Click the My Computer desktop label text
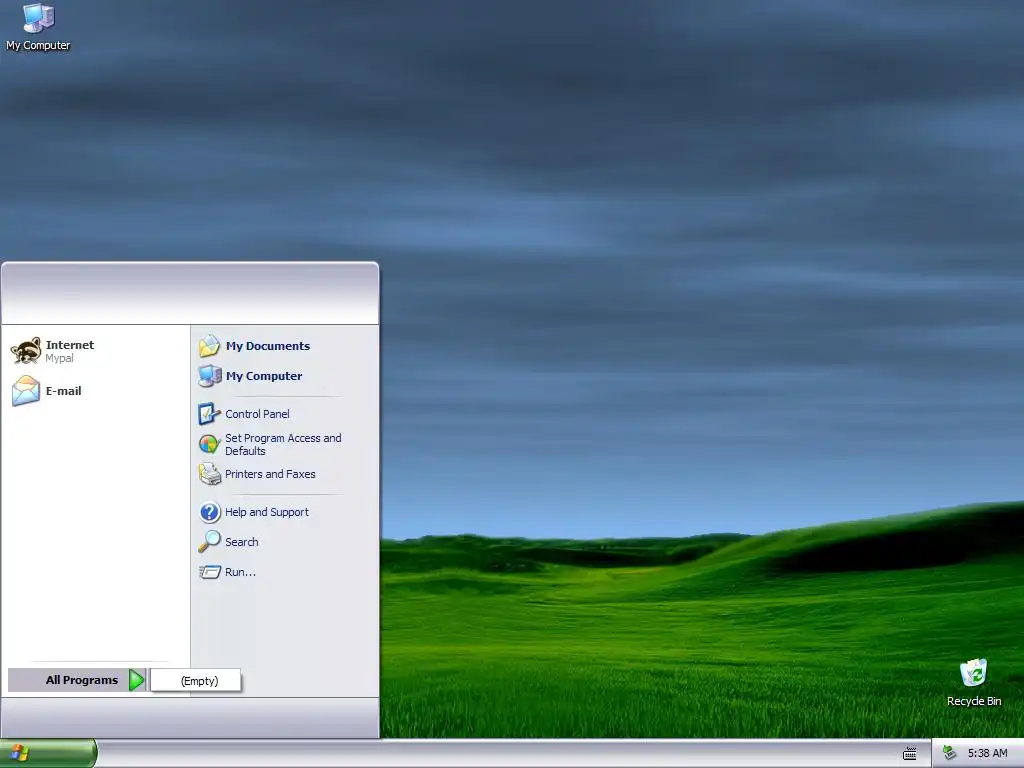Image resolution: width=1024 pixels, height=768 pixels. pyautogui.click(x=38, y=45)
